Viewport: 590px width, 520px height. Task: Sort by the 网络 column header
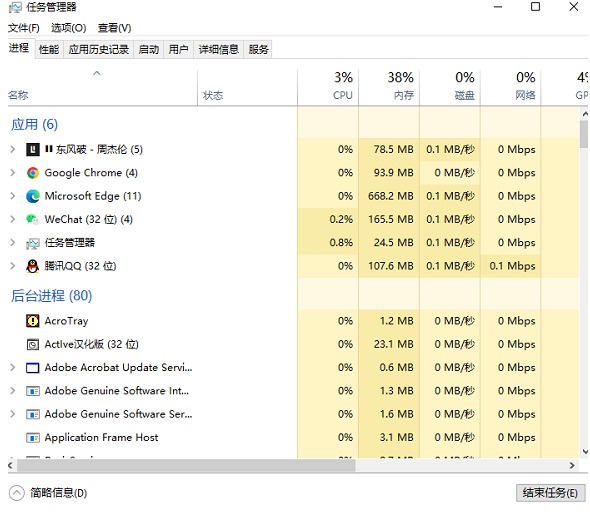pos(511,87)
